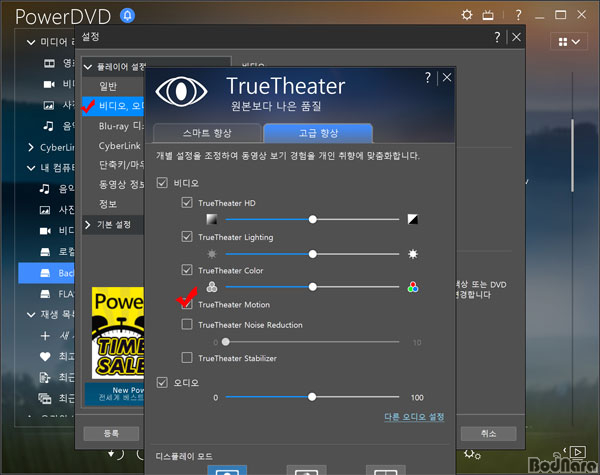The height and width of the screenshot is (475, 600).
Task: Click grayscale circles icon of TrueTheater Color
Action: tap(212, 287)
